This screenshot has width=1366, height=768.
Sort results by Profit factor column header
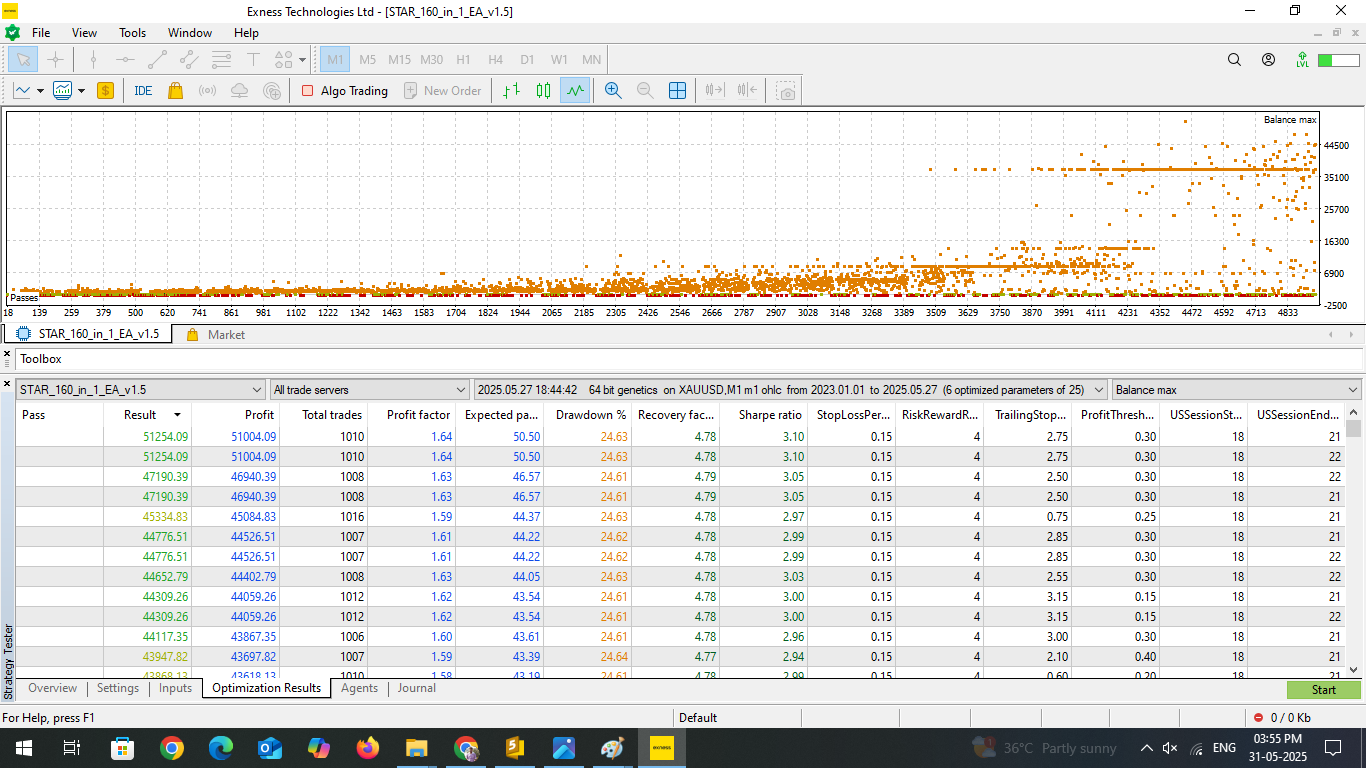click(420, 415)
